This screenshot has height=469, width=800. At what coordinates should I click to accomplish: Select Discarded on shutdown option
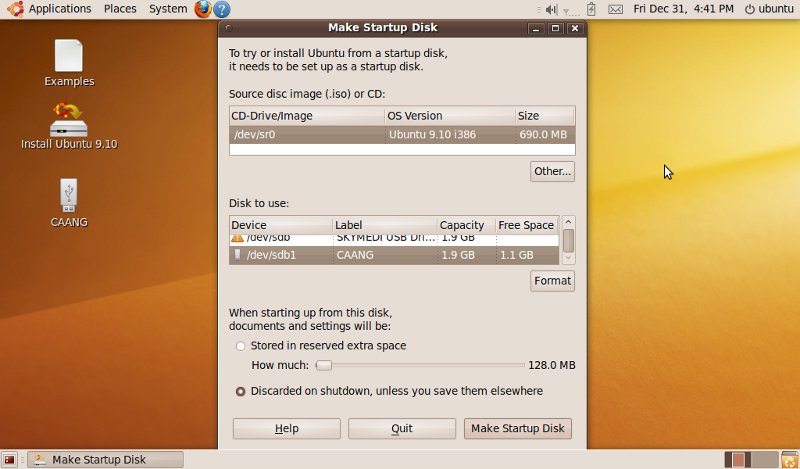[x=240, y=391]
